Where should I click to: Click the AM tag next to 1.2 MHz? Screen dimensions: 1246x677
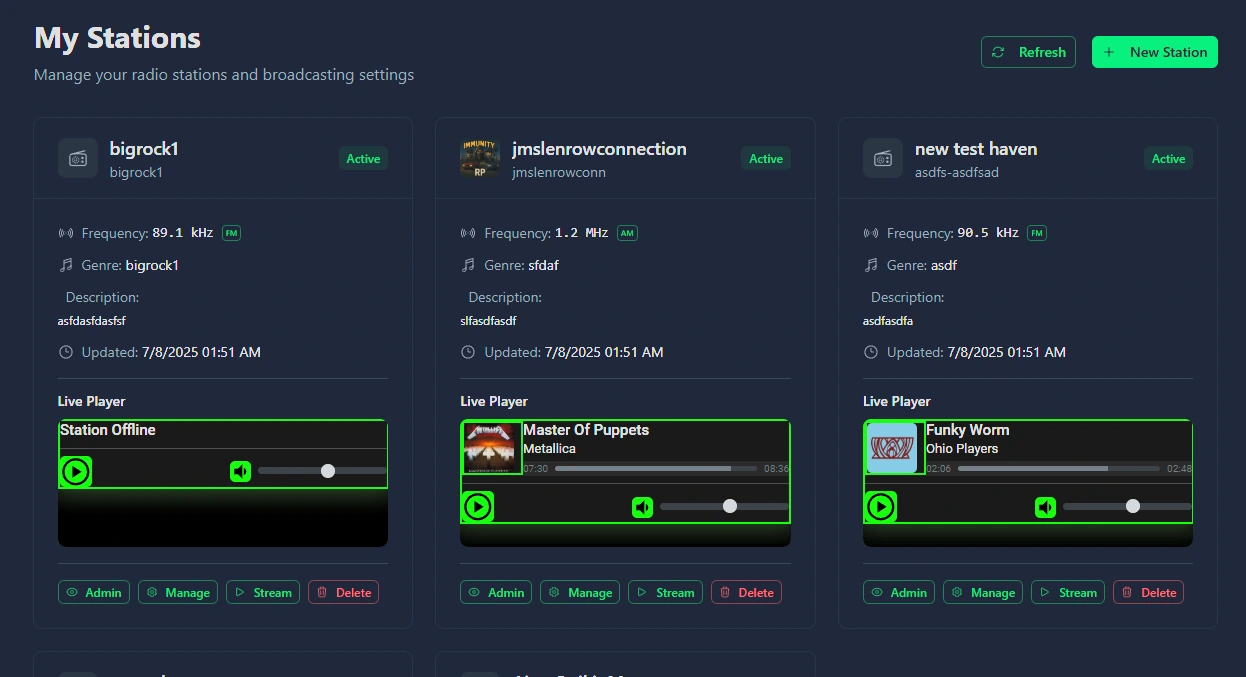click(627, 233)
